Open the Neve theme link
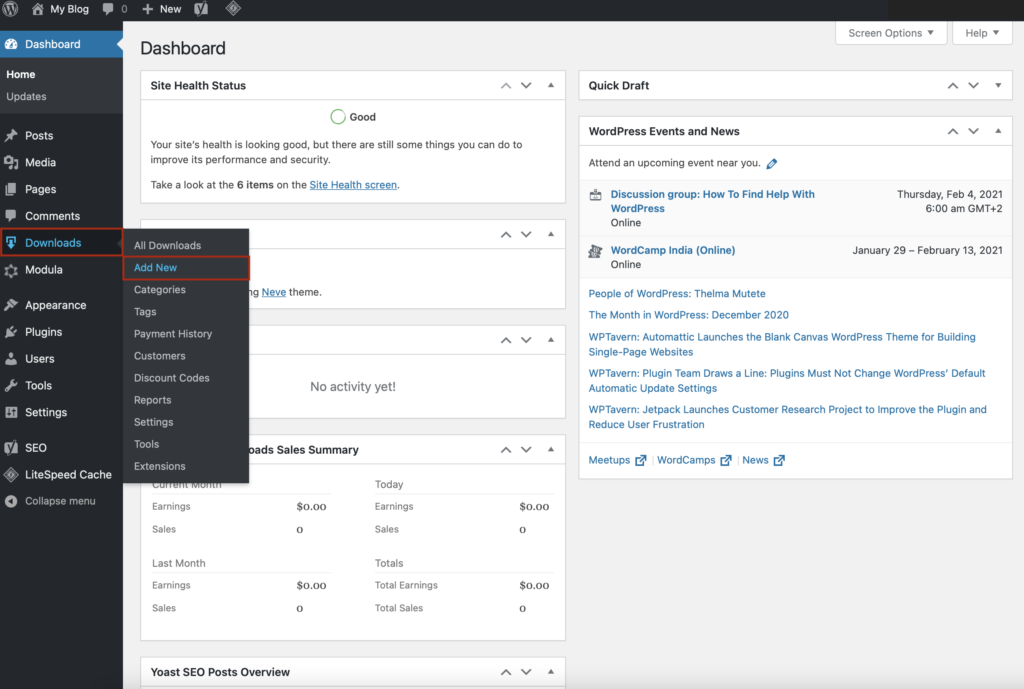 [x=274, y=292]
